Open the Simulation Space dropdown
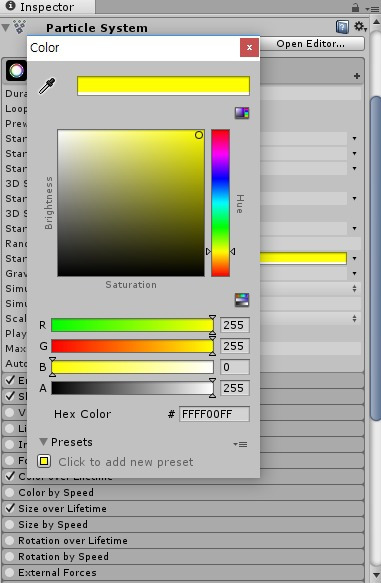This screenshot has width=381, height=583. click(x=355, y=288)
